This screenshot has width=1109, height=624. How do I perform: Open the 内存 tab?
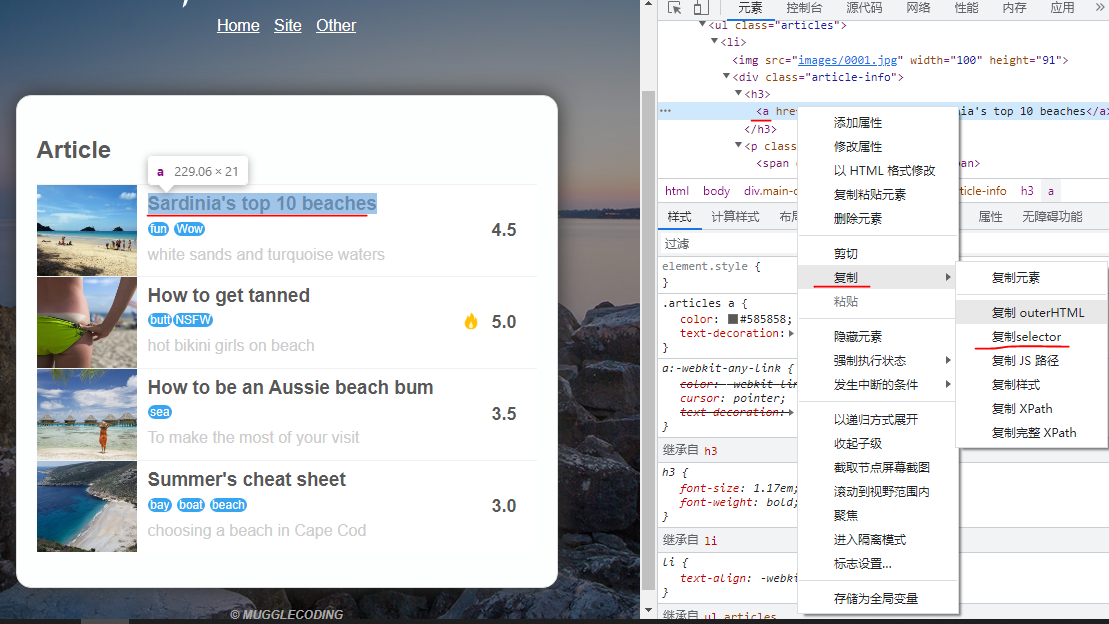1014,8
